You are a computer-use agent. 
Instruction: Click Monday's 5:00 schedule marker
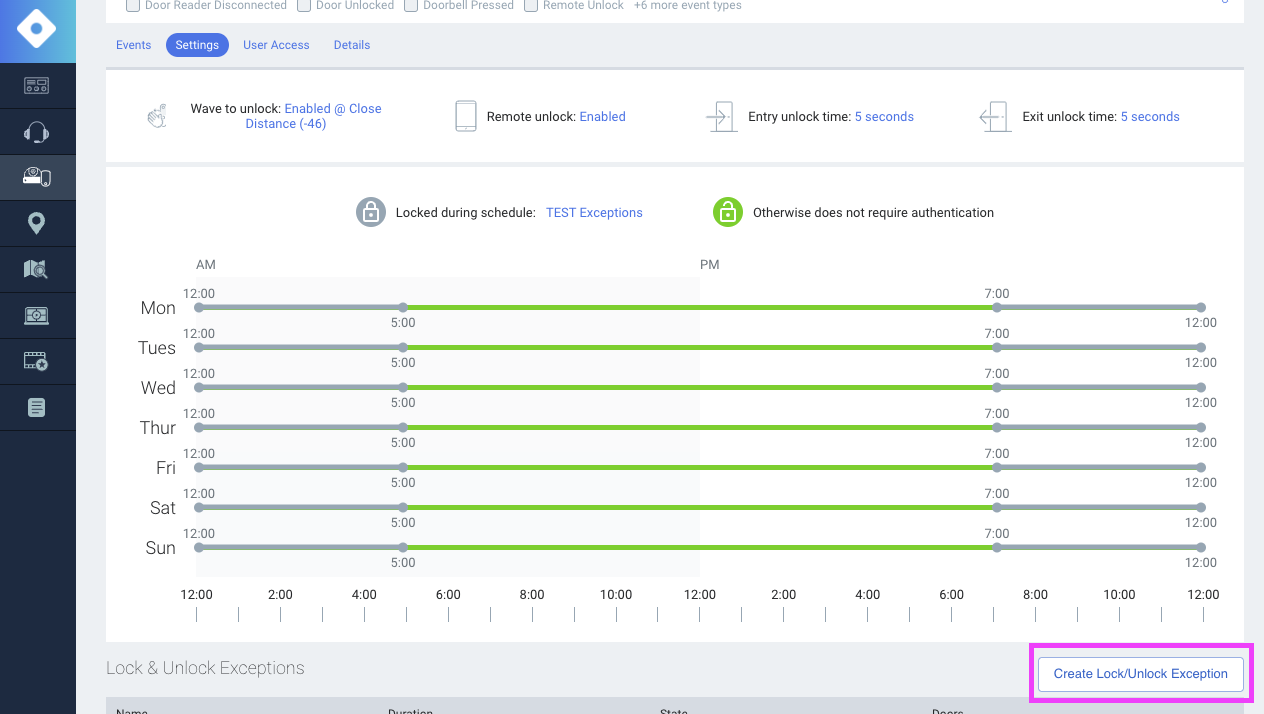(x=403, y=308)
